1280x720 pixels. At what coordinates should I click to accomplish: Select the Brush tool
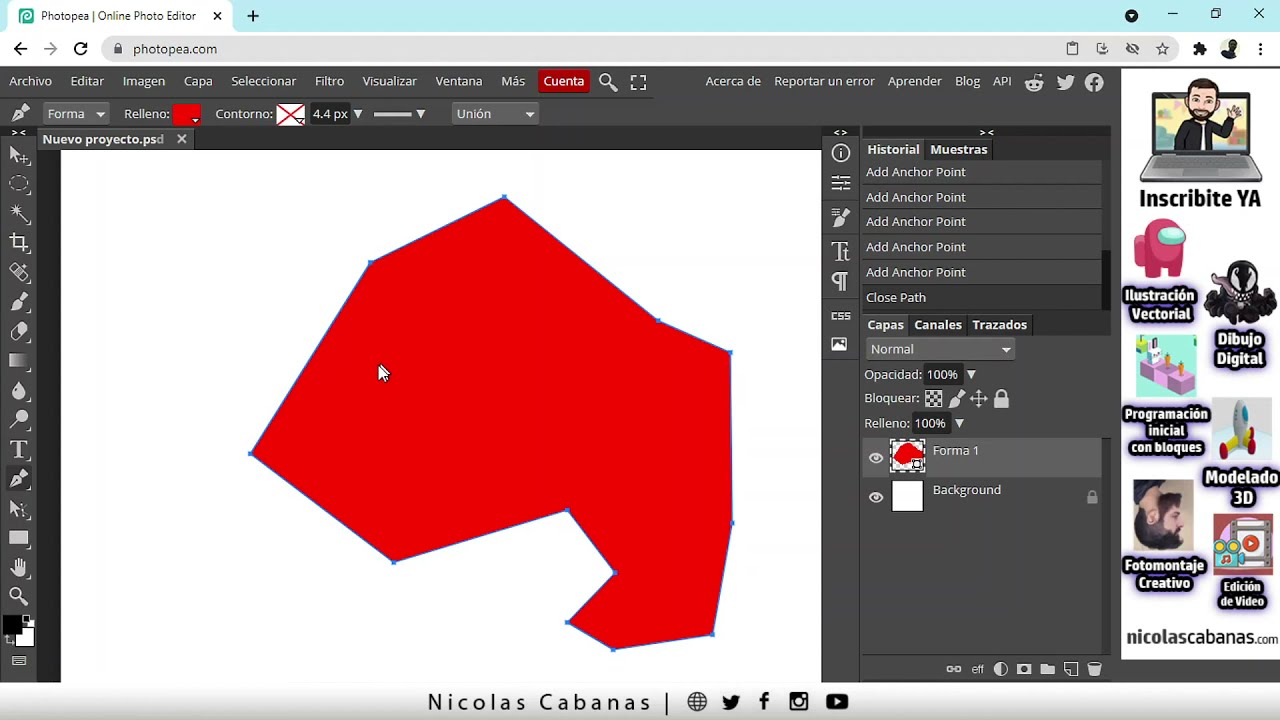coord(19,301)
